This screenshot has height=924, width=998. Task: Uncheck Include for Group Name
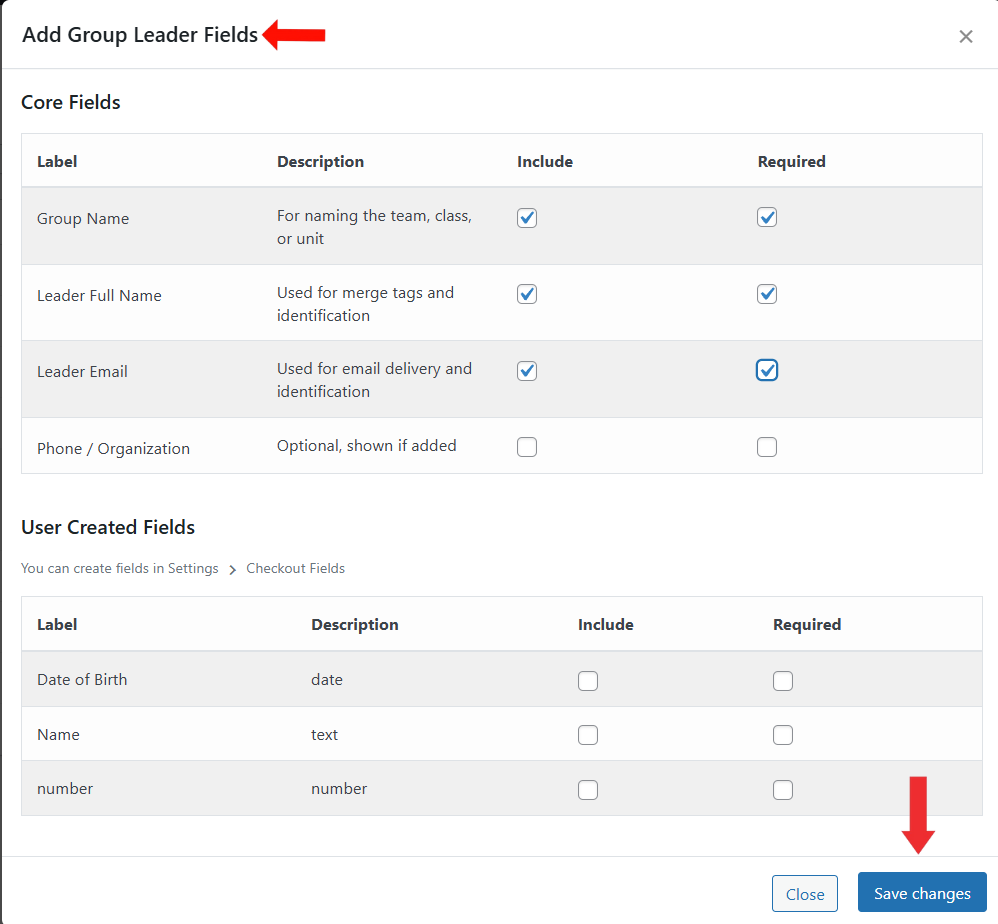pos(527,218)
